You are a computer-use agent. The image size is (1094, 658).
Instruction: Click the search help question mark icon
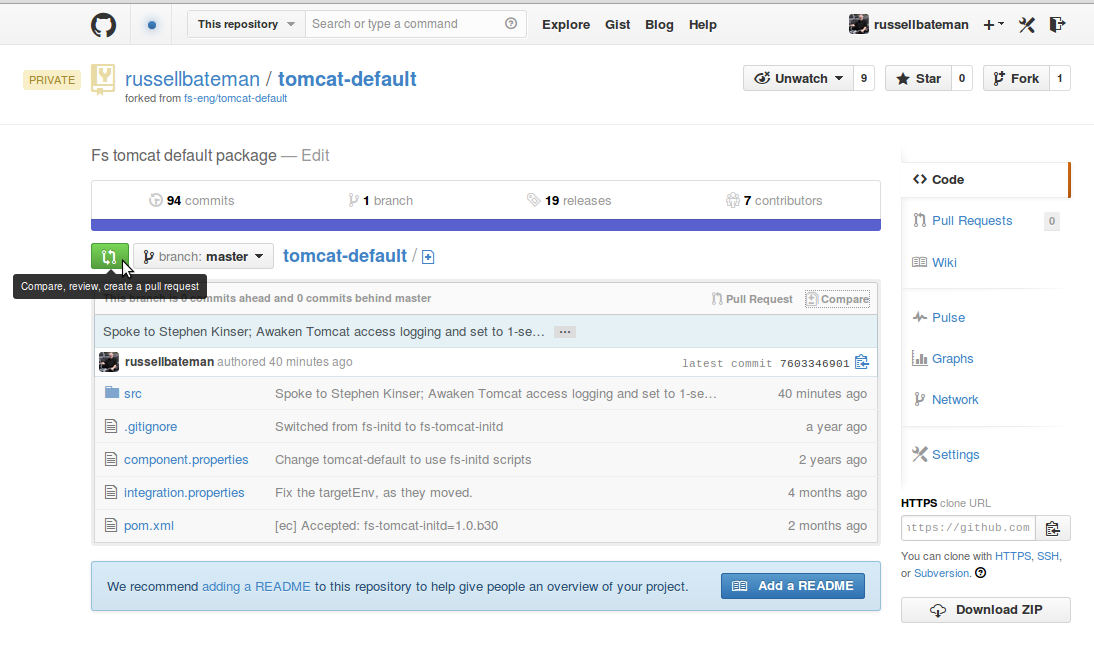[x=511, y=24]
